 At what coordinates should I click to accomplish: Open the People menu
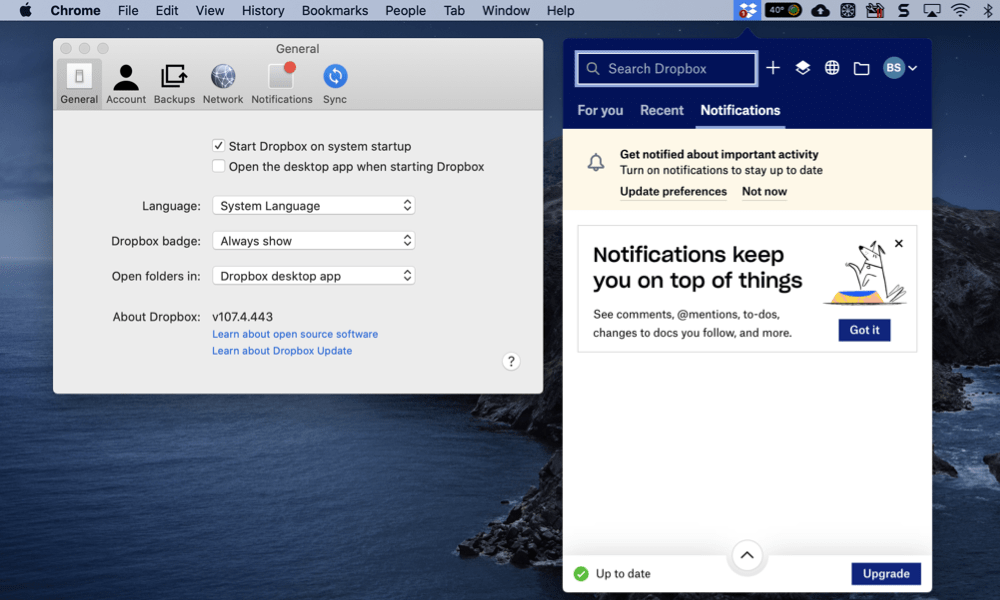coord(406,10)
